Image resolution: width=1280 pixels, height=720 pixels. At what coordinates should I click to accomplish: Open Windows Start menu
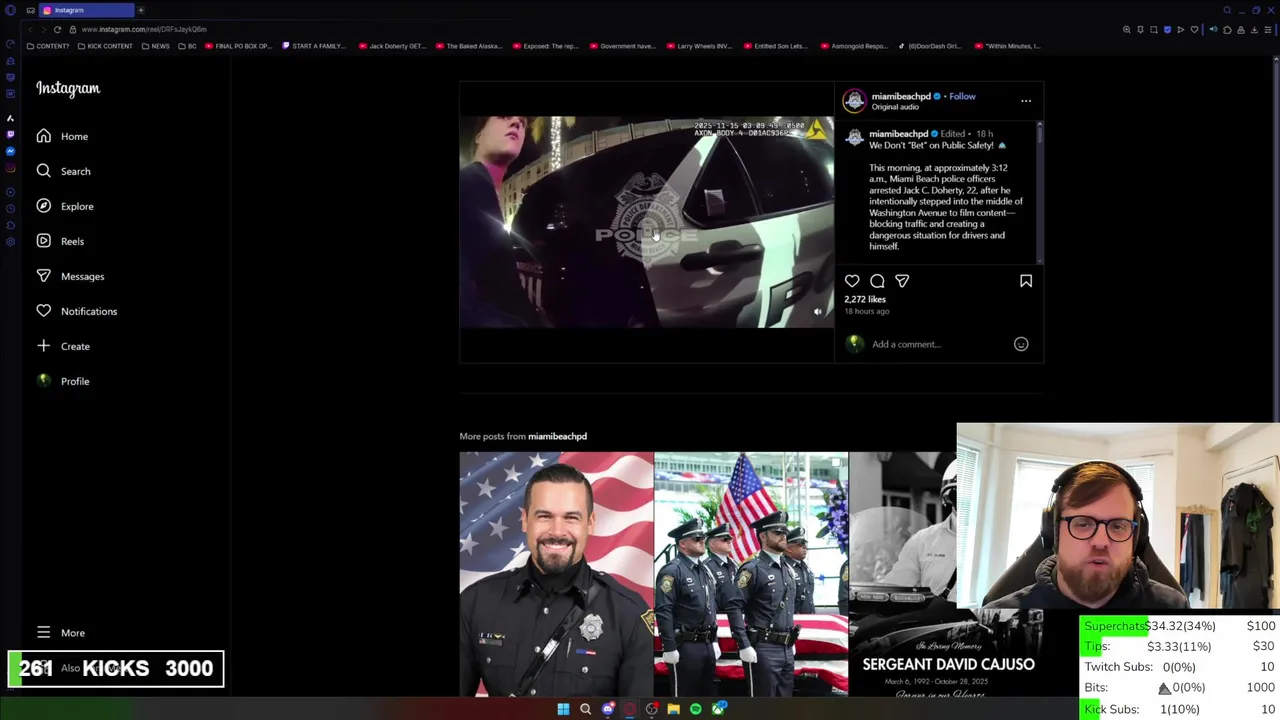[x=563, y=709]
